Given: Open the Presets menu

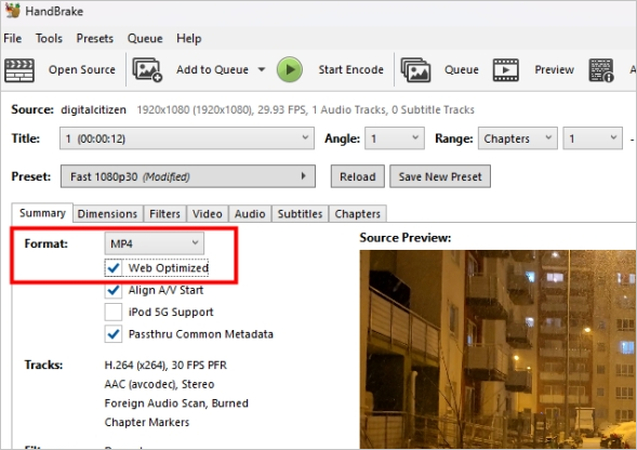Looking at the screenshot, I should point(95,39).
